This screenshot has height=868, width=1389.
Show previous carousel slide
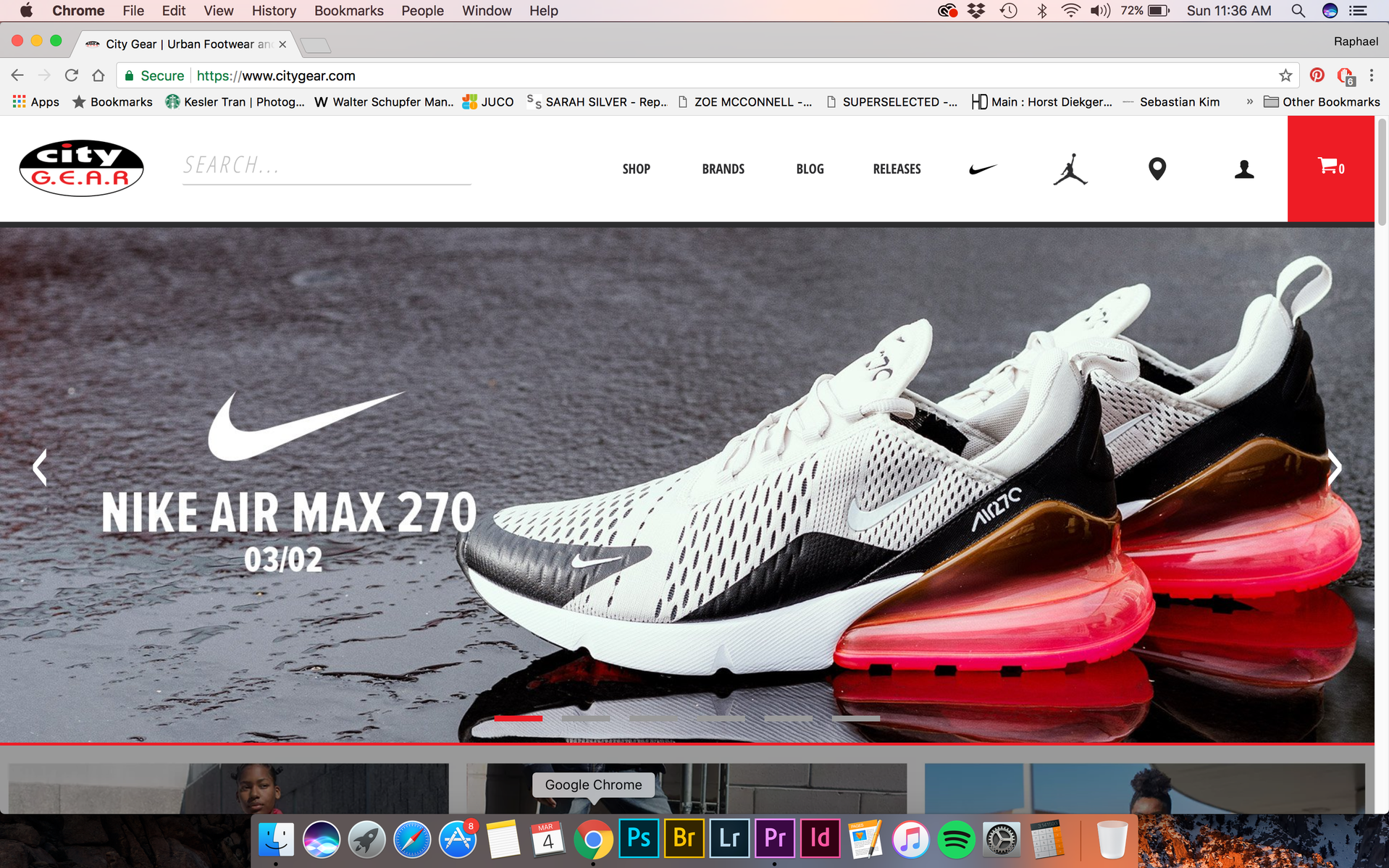[40, 467]
